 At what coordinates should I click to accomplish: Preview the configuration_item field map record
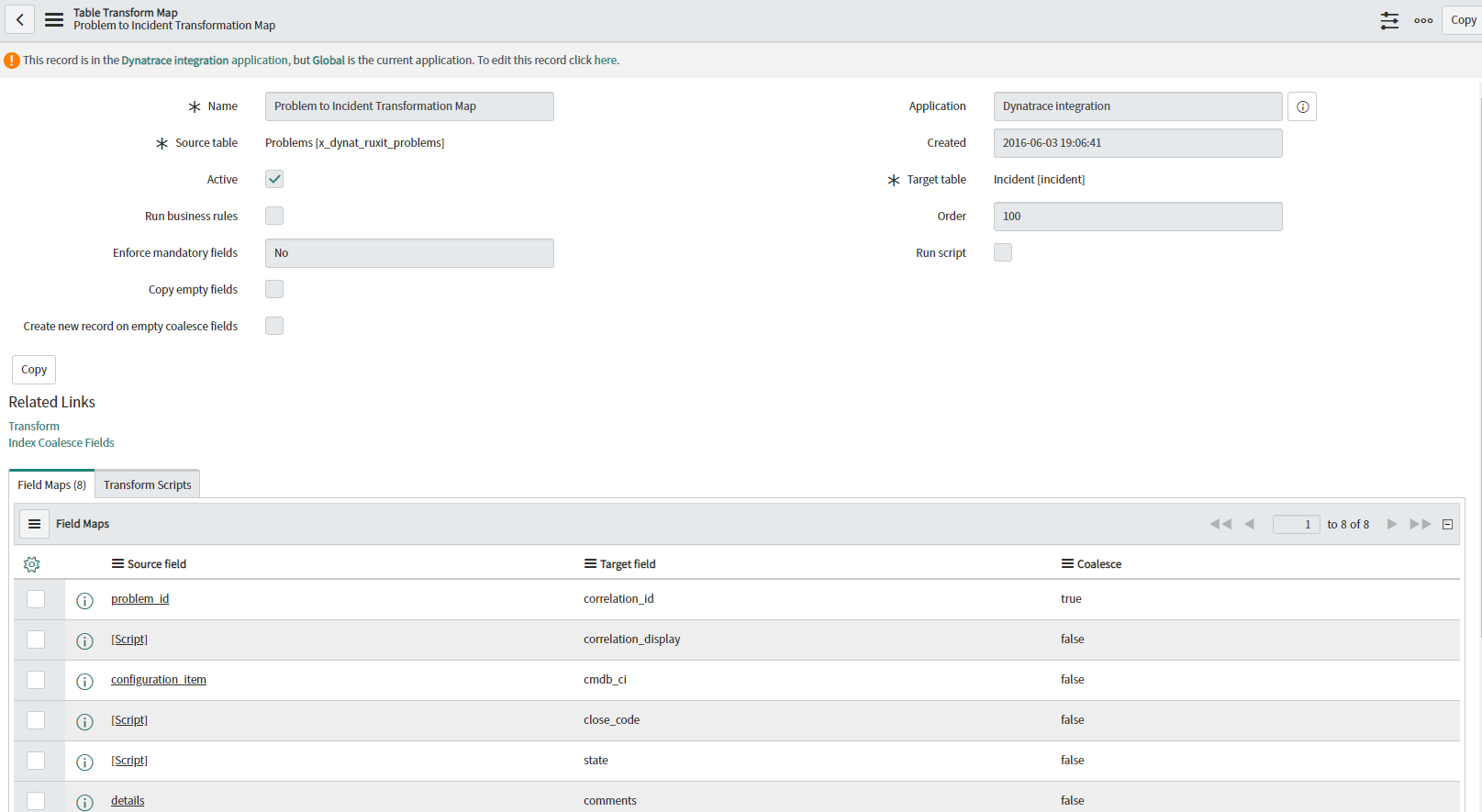tap(84, 682)
